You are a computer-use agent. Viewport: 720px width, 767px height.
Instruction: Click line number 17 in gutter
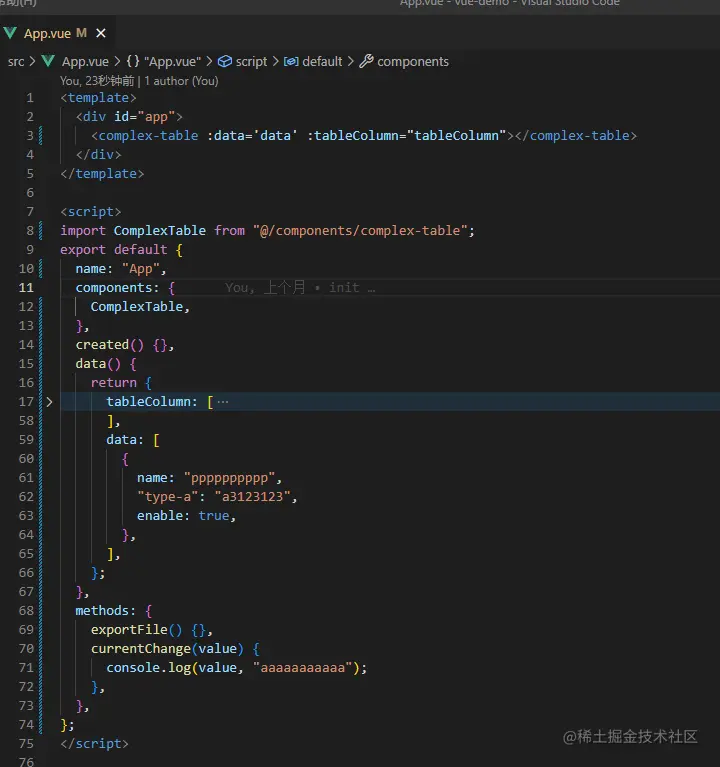coord(26,402)
